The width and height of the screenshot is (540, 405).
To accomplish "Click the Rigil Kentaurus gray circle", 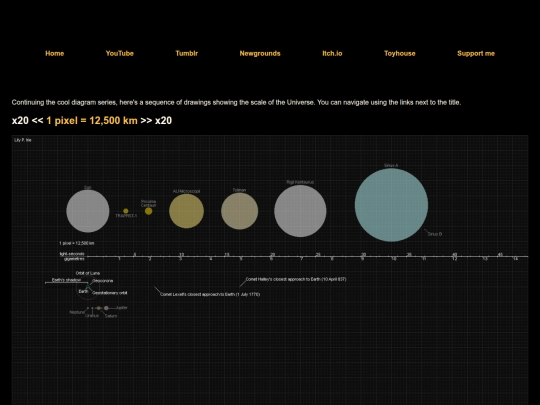I will 300,211.
